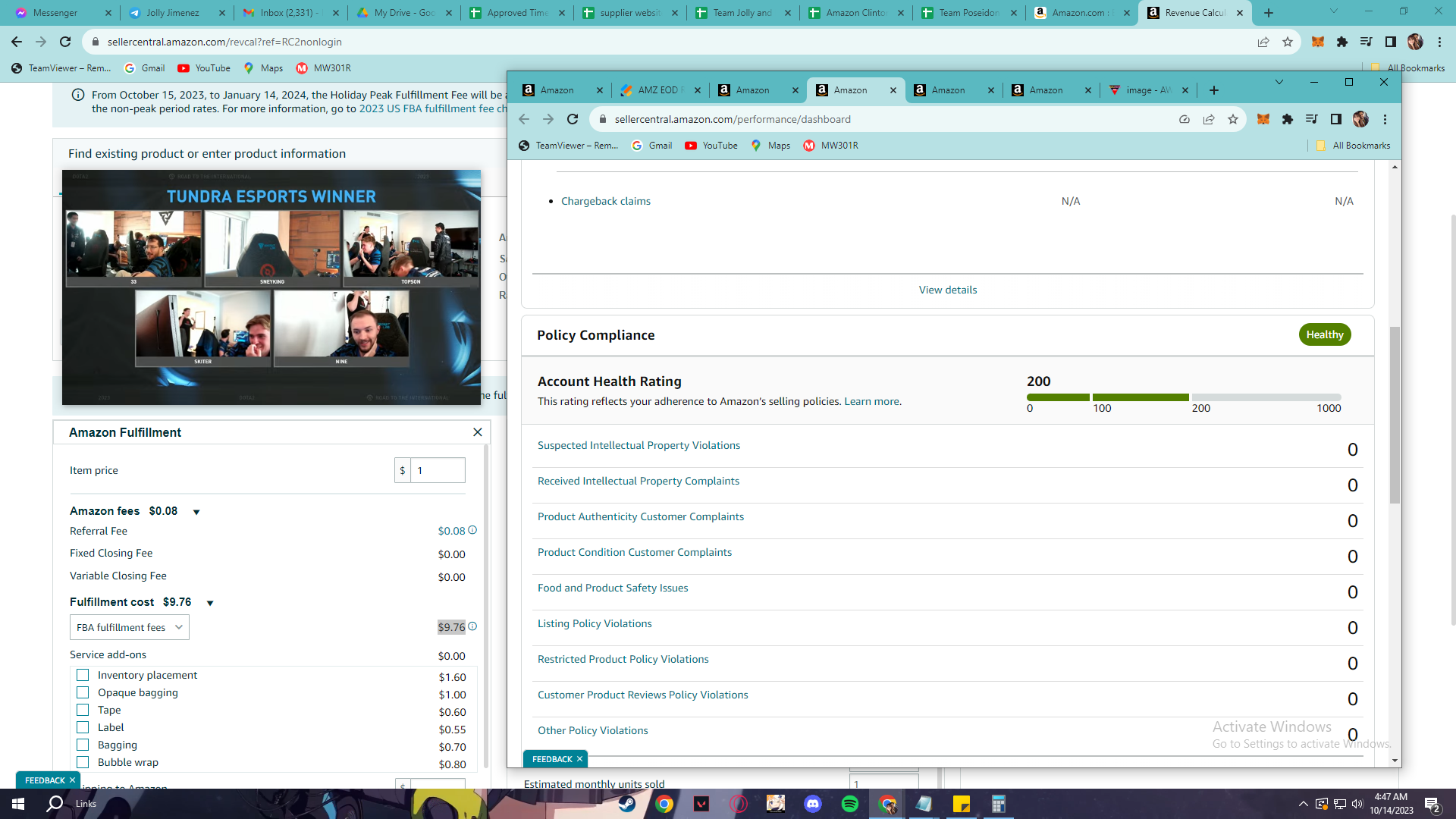Open Listing Policy Violations link
1456x819 pixels.
(x=595, y=623)
